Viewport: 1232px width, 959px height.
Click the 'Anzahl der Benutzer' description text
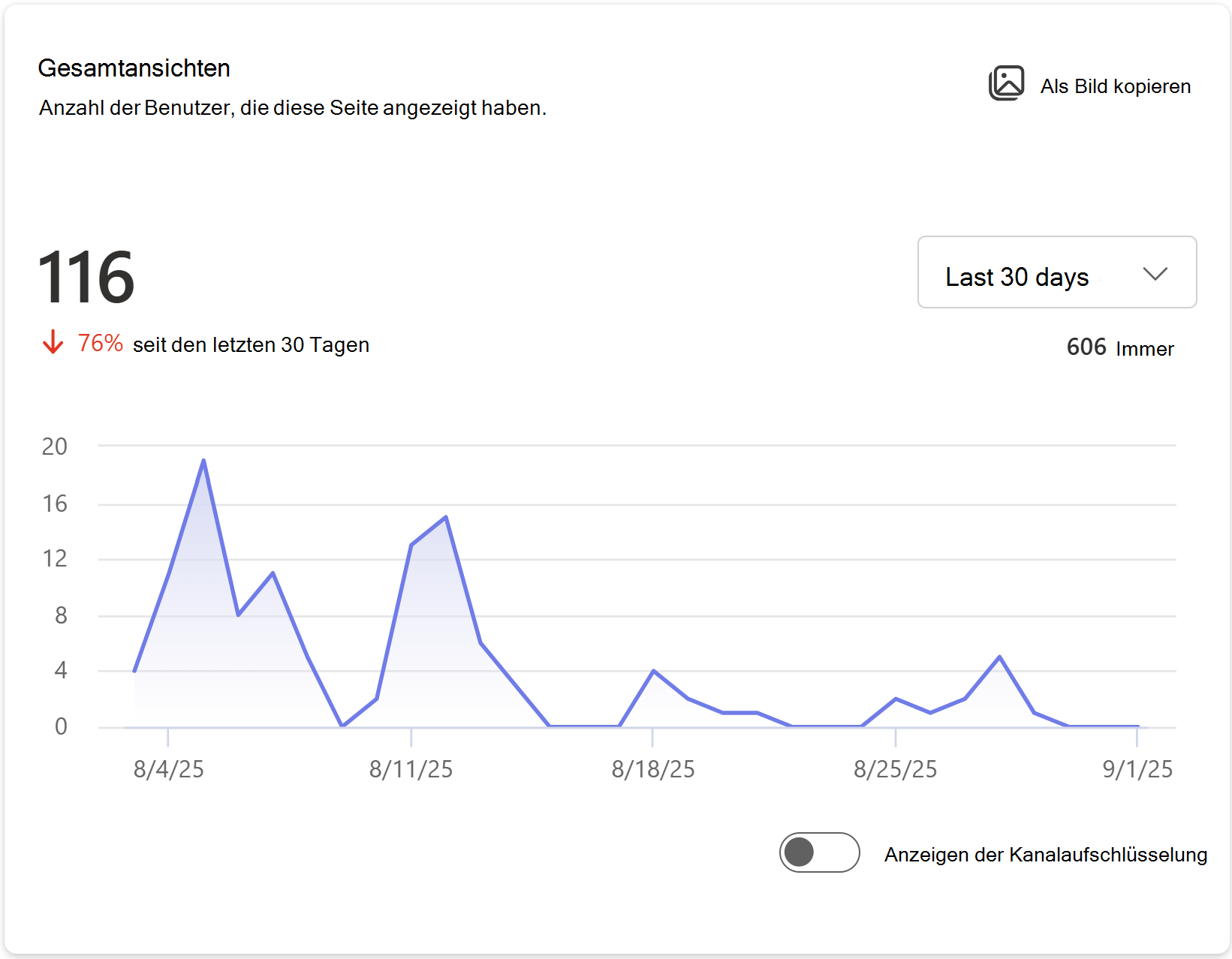(293, 108)
